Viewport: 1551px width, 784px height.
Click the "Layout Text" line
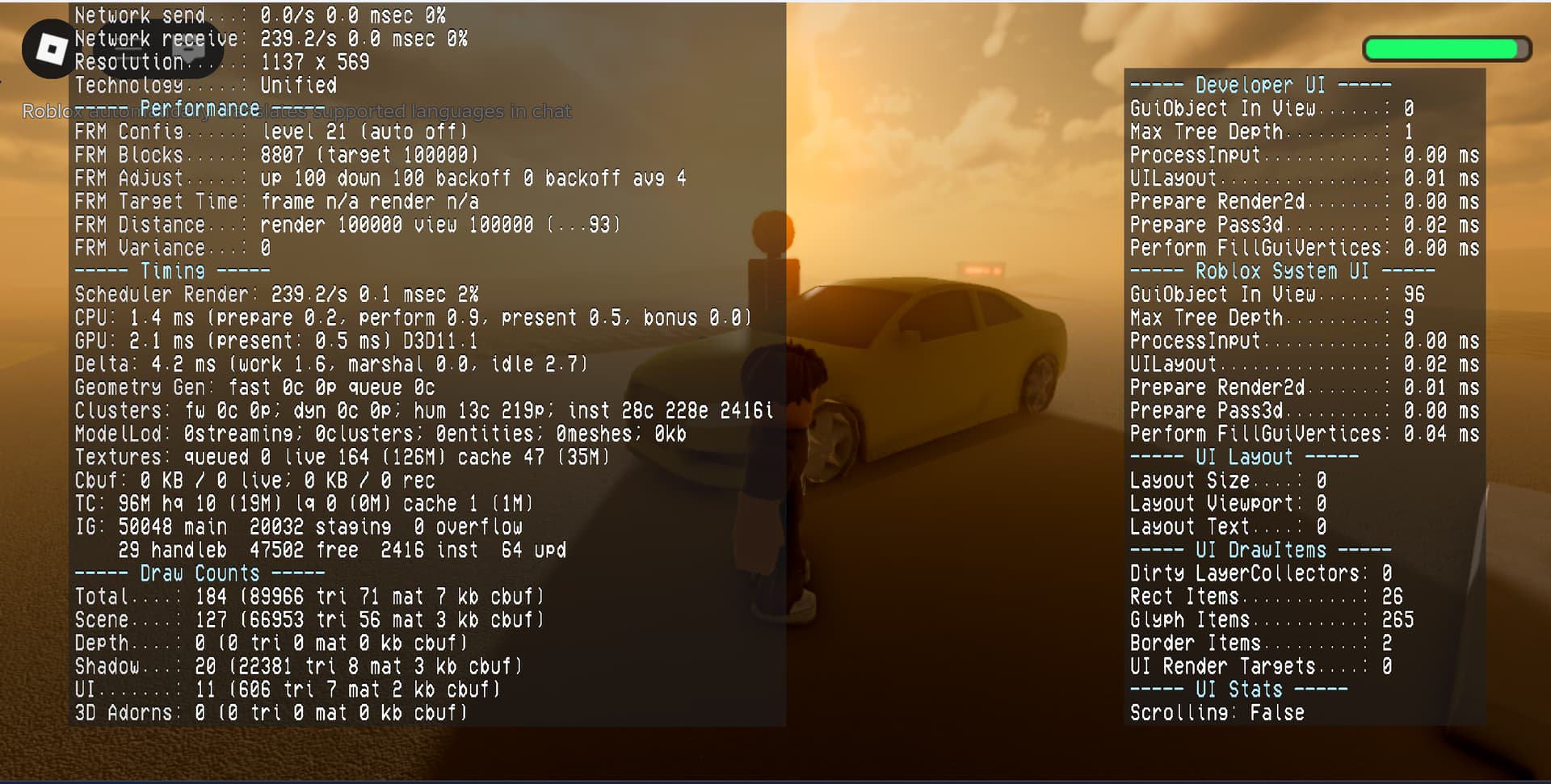click(1228, 528)
